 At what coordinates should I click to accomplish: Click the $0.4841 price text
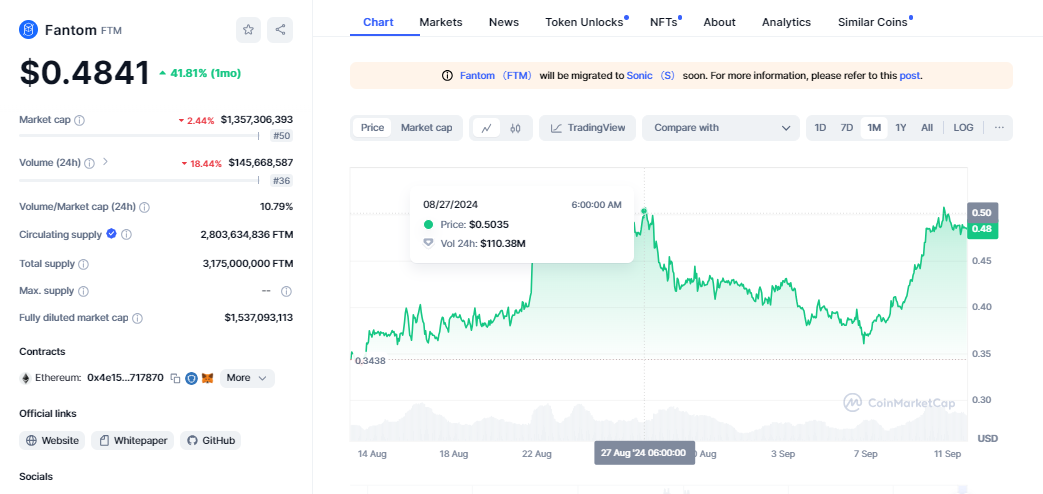coord(84,73)
